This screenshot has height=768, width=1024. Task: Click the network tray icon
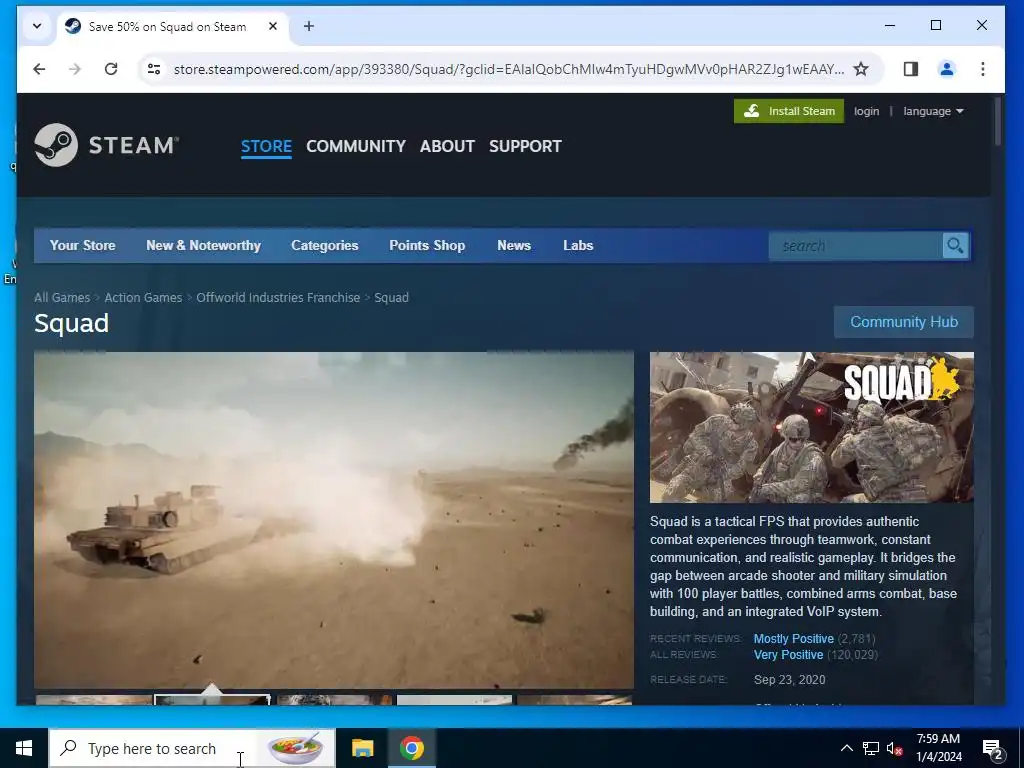871,748
